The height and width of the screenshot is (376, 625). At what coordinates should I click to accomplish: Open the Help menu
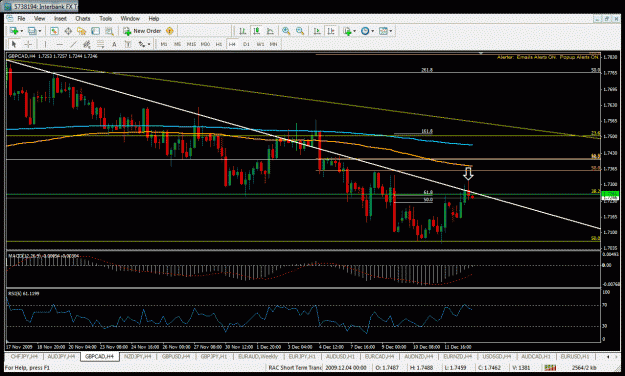tap(154, 18)
